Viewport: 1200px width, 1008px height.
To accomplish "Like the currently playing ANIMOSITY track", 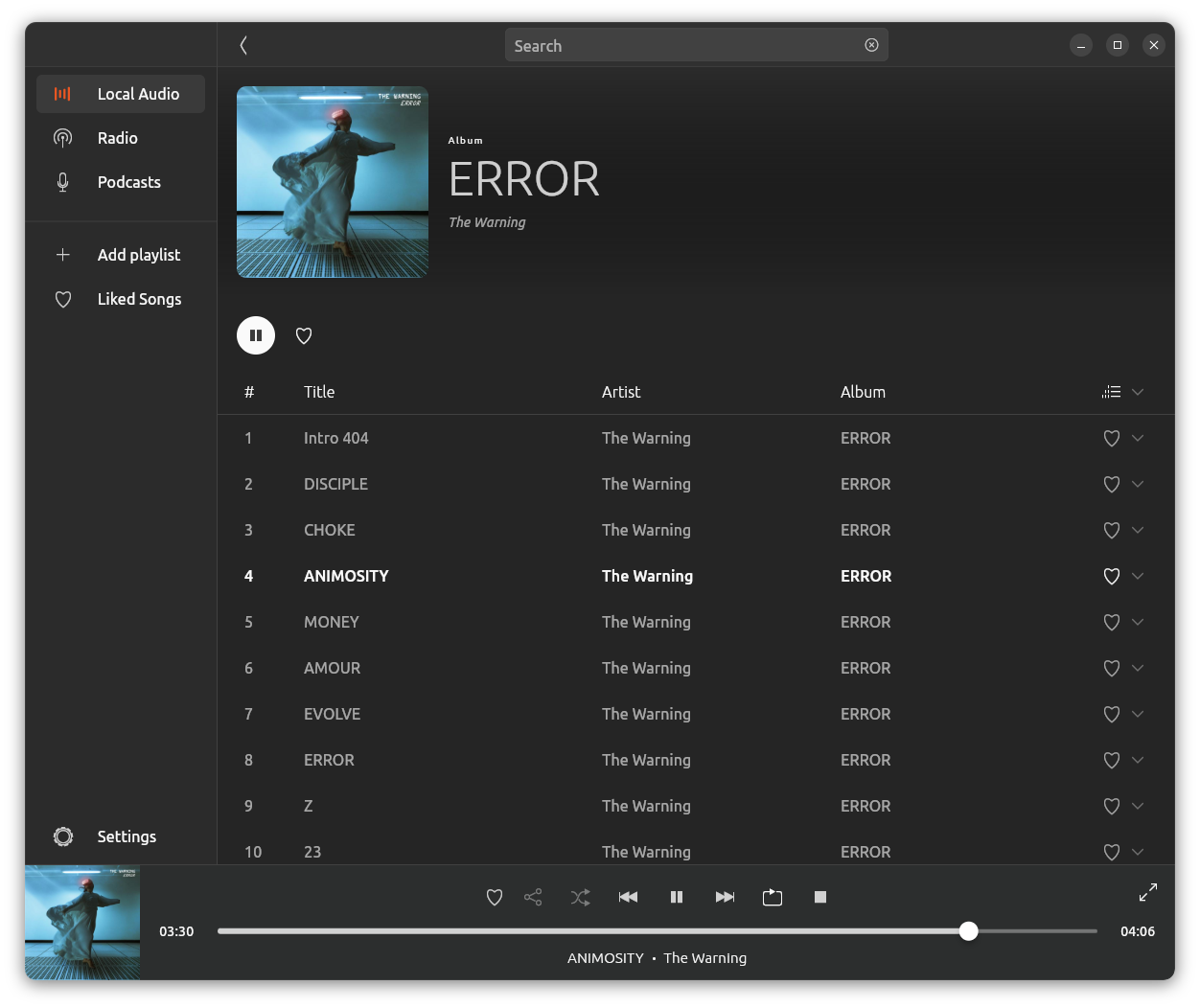I will click(495, 897).
